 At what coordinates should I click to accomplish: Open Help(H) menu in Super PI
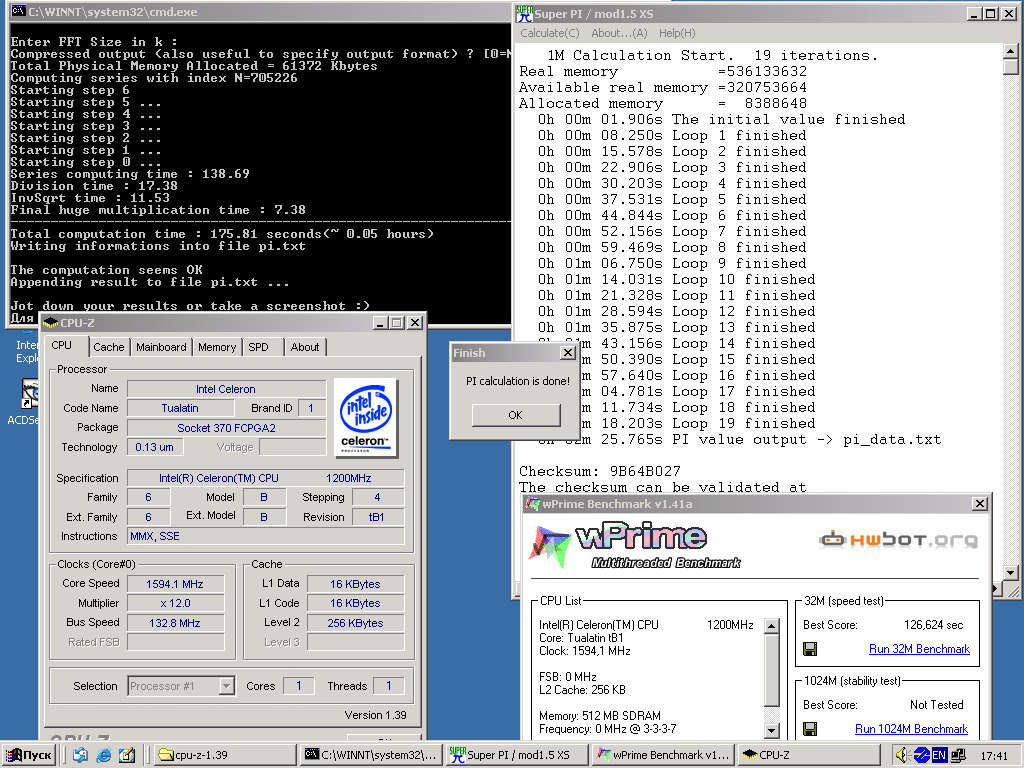677,33
